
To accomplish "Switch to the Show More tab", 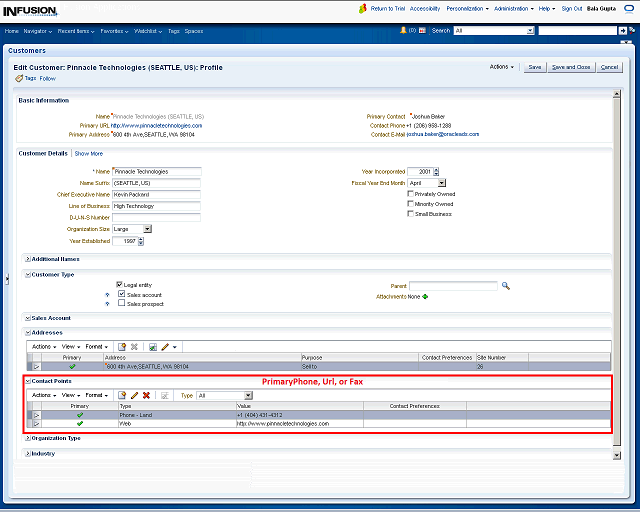I will click(89, 154).
